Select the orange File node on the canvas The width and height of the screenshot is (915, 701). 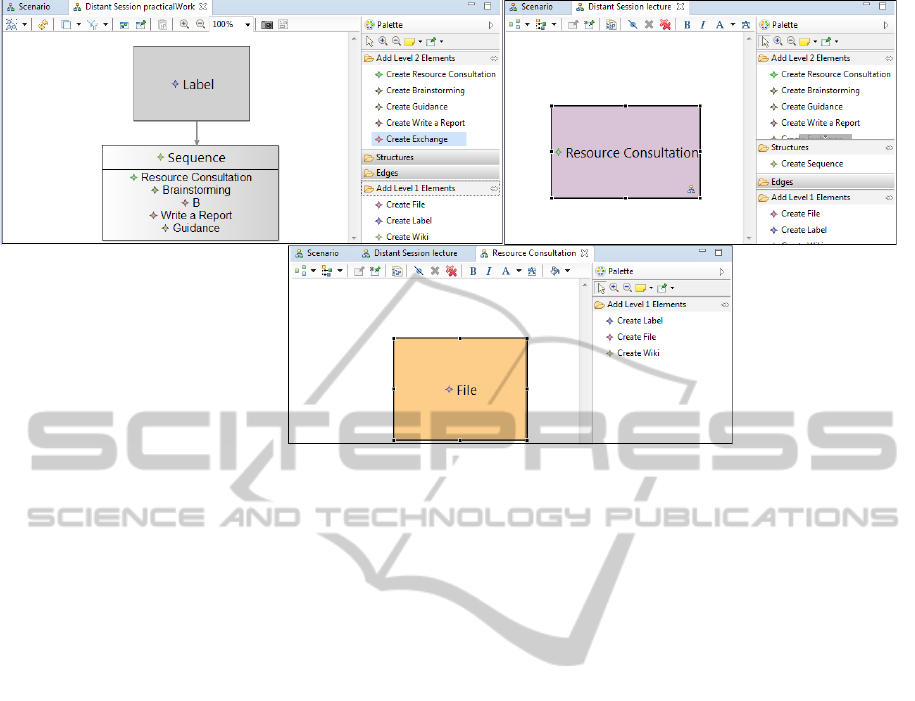[x=460, y=389]
